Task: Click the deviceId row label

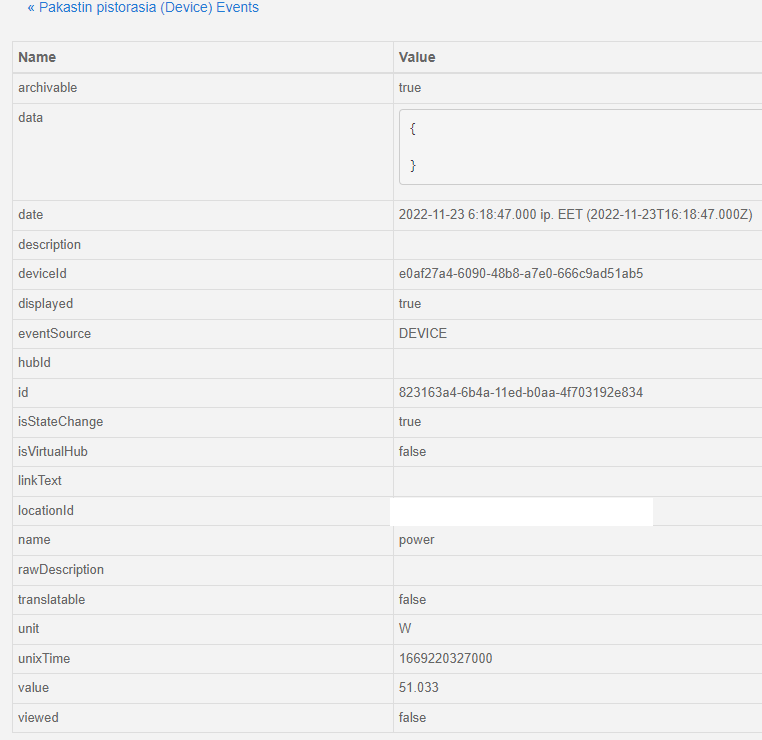Action: point(42,274)
